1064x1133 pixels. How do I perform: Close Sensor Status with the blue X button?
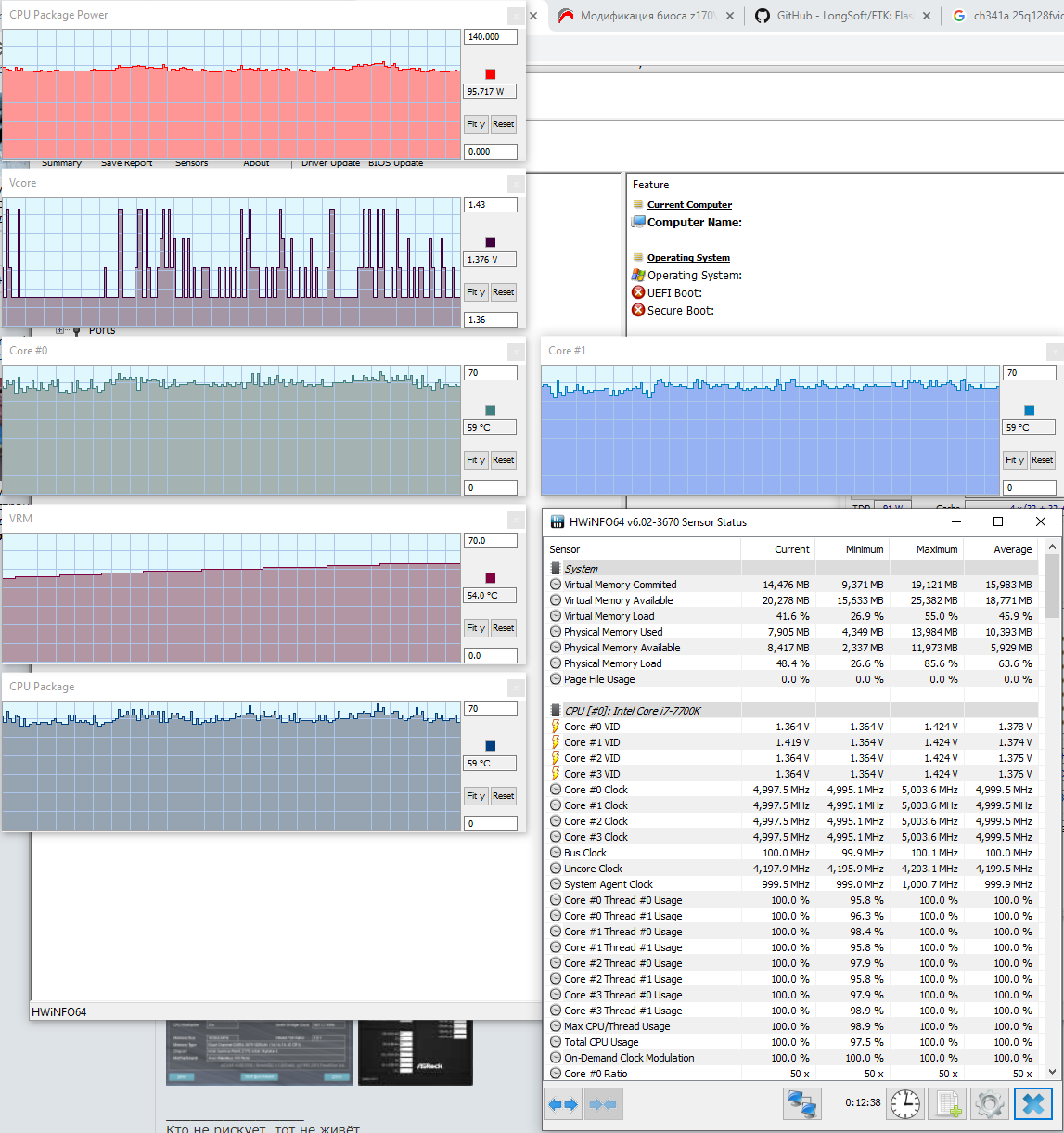(1033, 1104)
